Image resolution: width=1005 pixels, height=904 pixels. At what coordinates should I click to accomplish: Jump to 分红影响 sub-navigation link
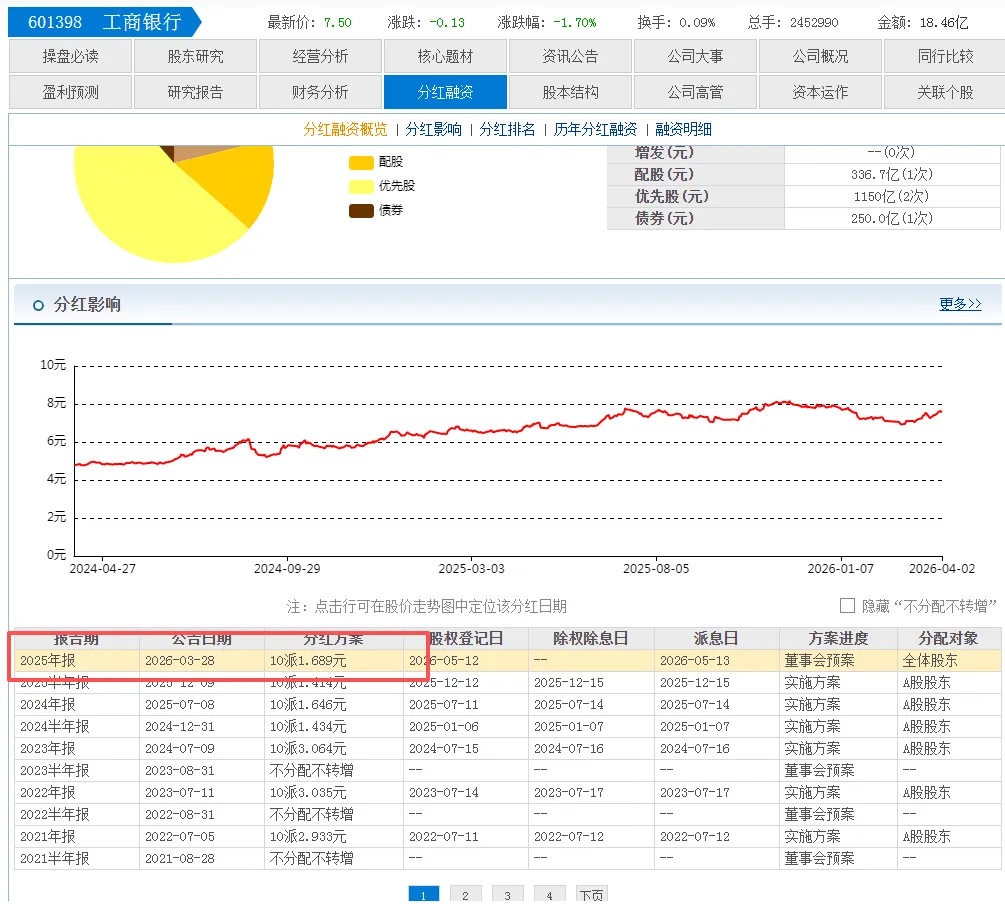coord(433,130)
